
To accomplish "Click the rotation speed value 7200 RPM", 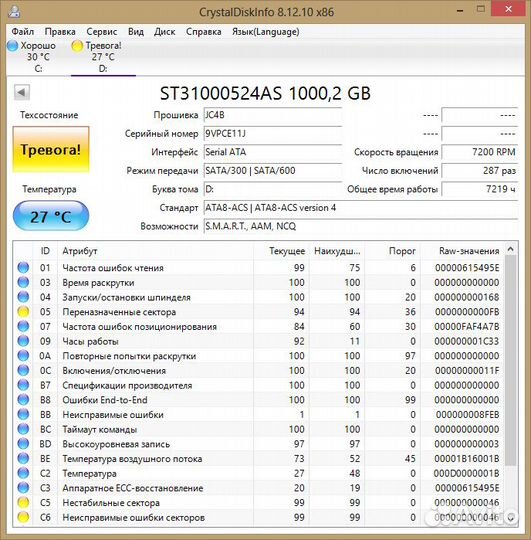I will tap(480, 152).
